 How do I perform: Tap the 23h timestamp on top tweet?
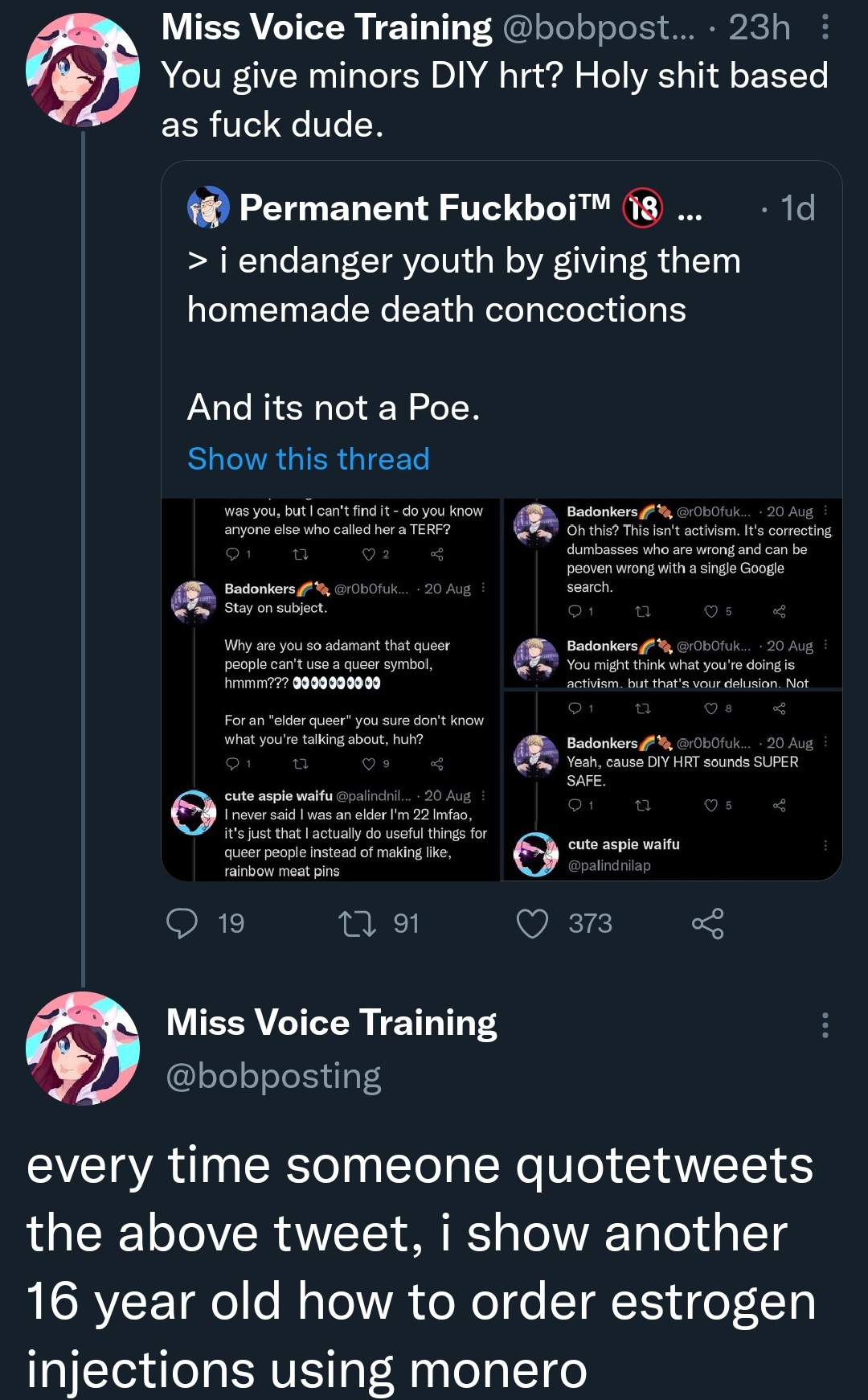tap(759, 28)
